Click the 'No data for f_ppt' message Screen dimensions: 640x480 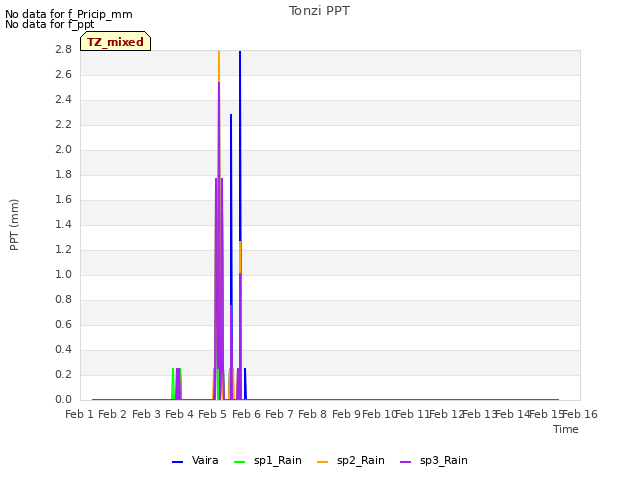(x=49, y=24)
